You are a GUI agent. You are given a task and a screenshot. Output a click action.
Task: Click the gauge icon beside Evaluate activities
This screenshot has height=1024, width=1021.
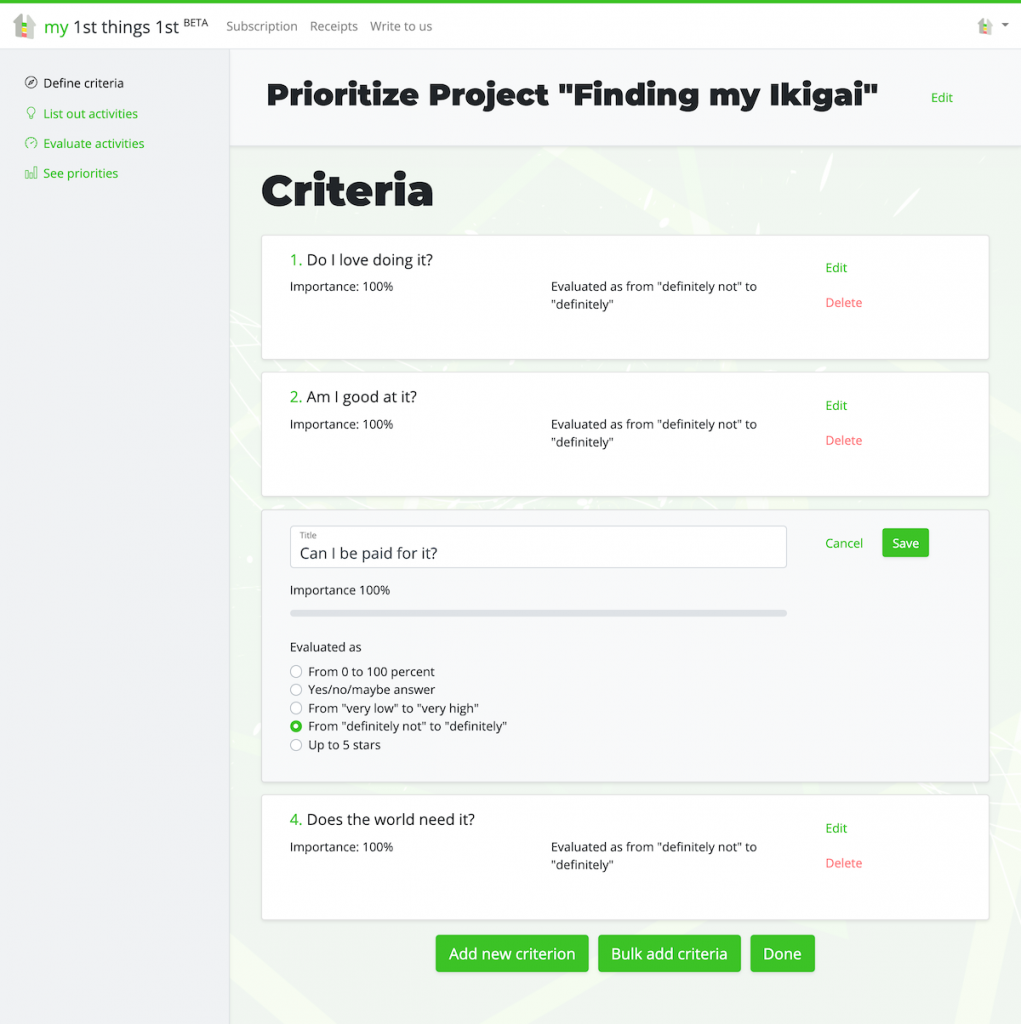pos(31,144)
